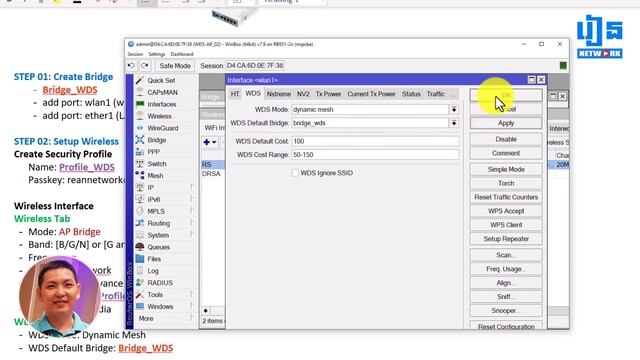Switch to the Traffic tab

pyautogui.click(x=436, y=94)
